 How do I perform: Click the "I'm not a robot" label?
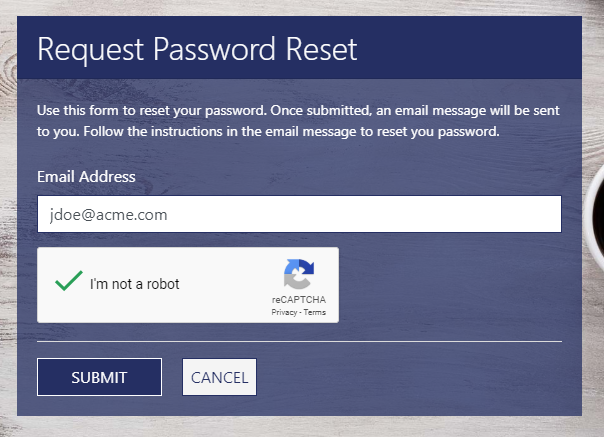(x=135, y=284)
